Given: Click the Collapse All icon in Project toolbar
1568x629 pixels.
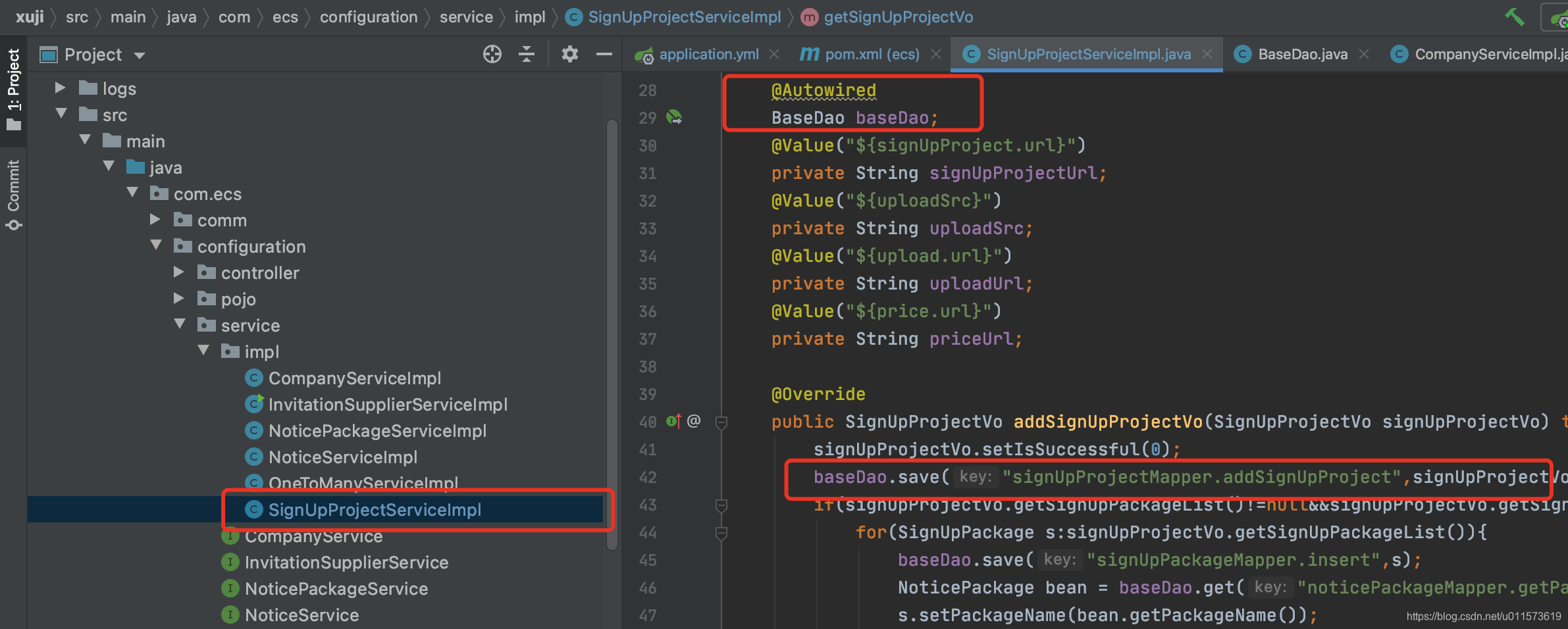Looking at the screenshot, I should click(527, 54).
